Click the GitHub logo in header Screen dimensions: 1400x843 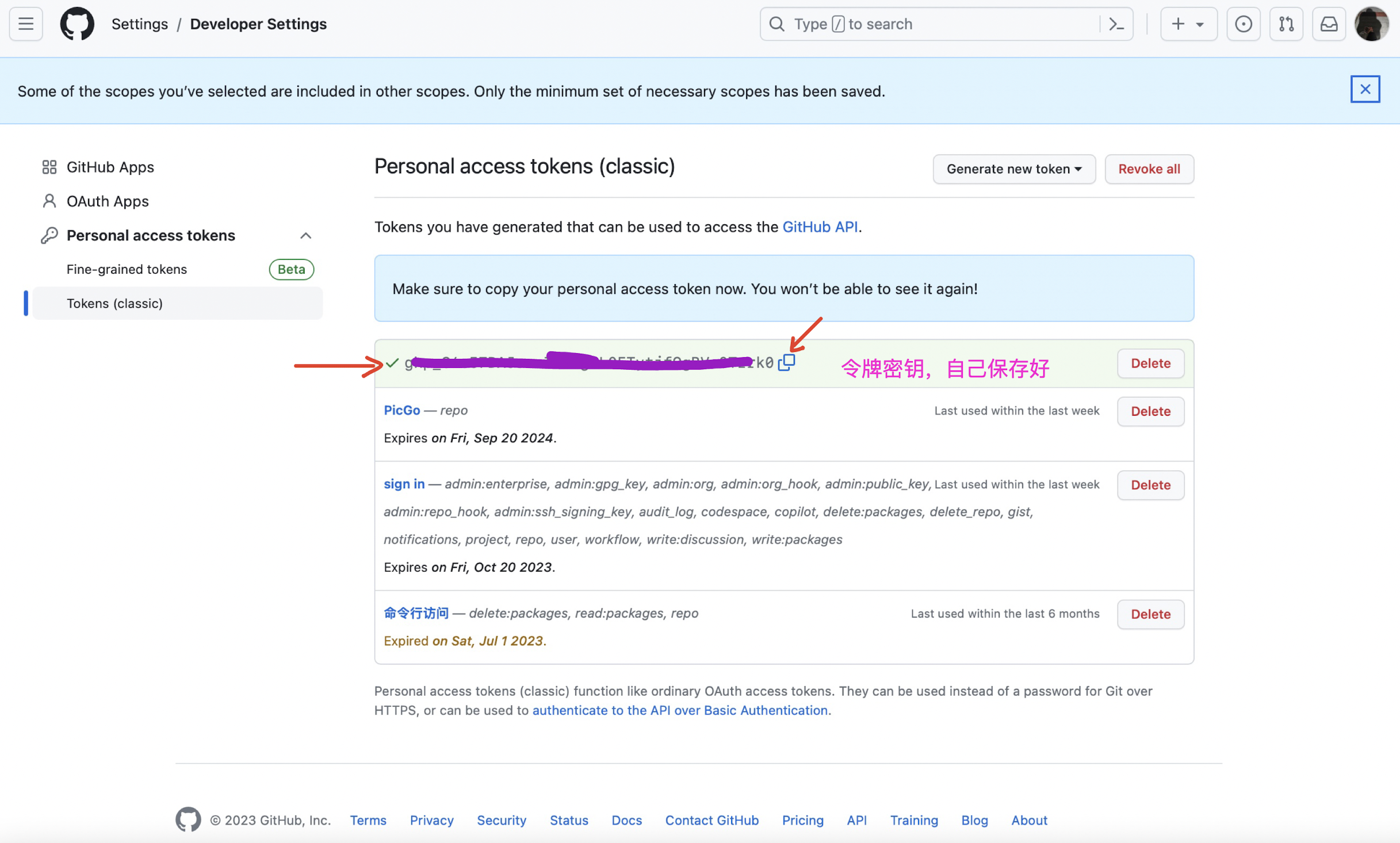(77, 24)
